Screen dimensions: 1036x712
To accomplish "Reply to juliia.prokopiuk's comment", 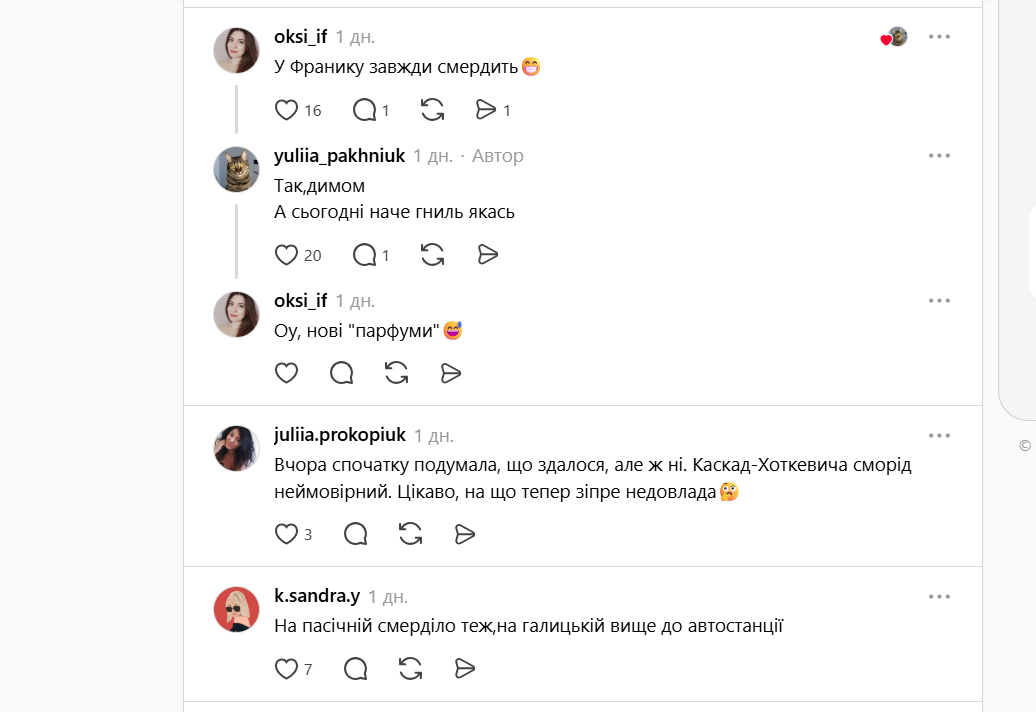I will coord(356,534).
